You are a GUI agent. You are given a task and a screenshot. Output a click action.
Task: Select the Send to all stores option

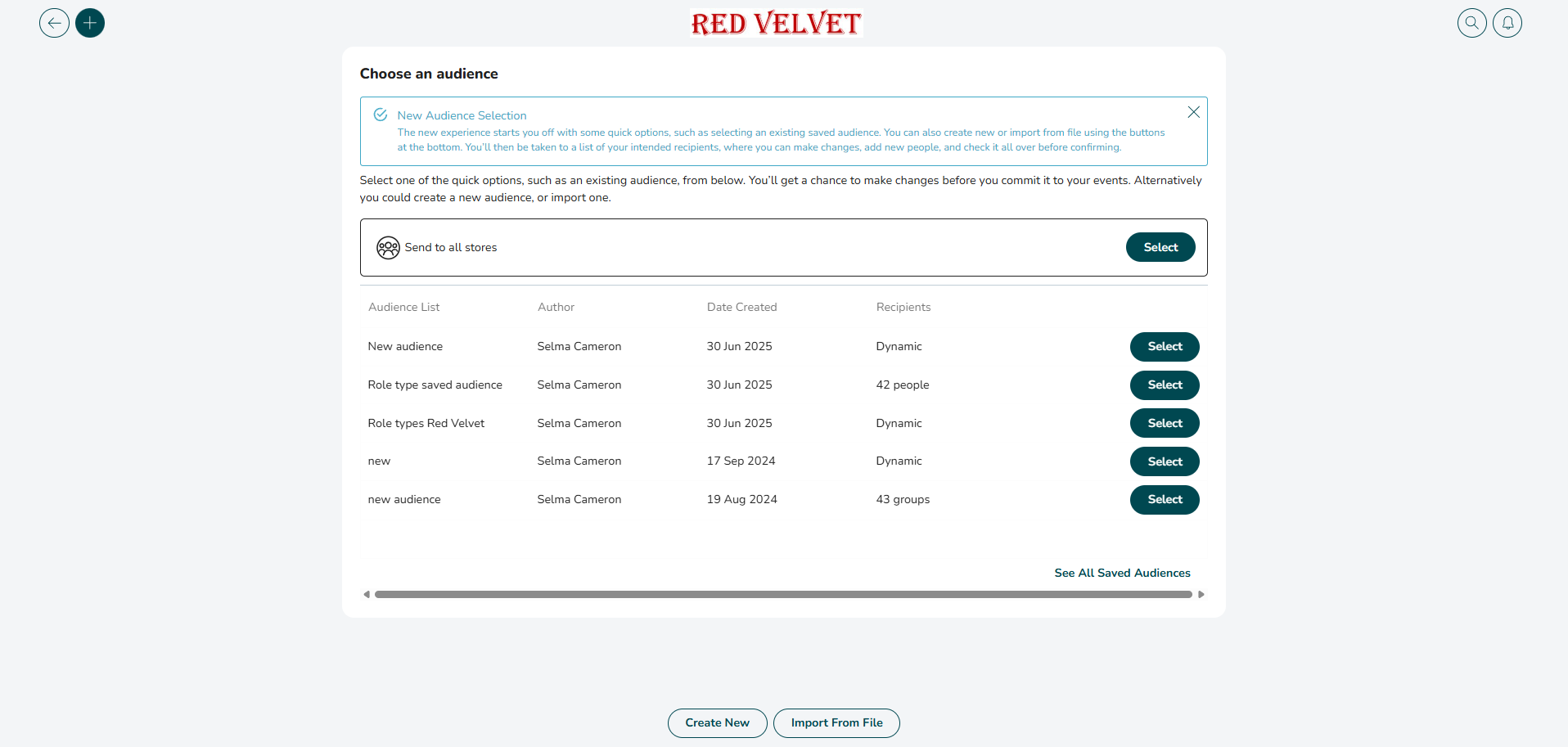pos(1160,247)
